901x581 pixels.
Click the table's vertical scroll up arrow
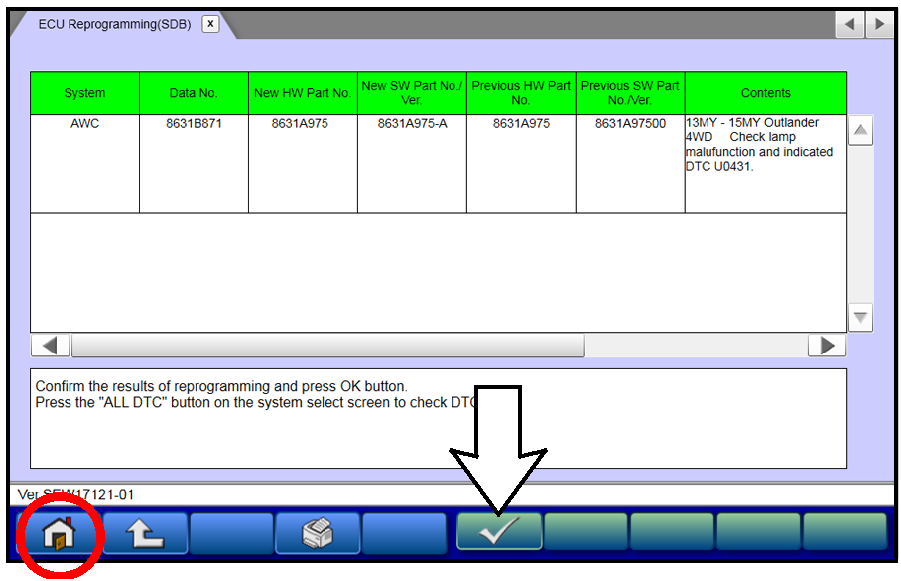click(860, 130)
